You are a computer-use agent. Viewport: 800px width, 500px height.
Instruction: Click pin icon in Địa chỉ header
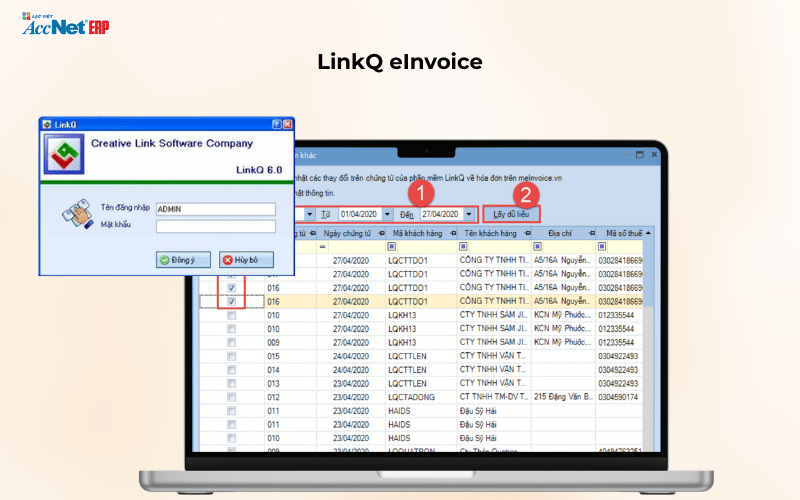pyautogui.click(x=591, y=233)
